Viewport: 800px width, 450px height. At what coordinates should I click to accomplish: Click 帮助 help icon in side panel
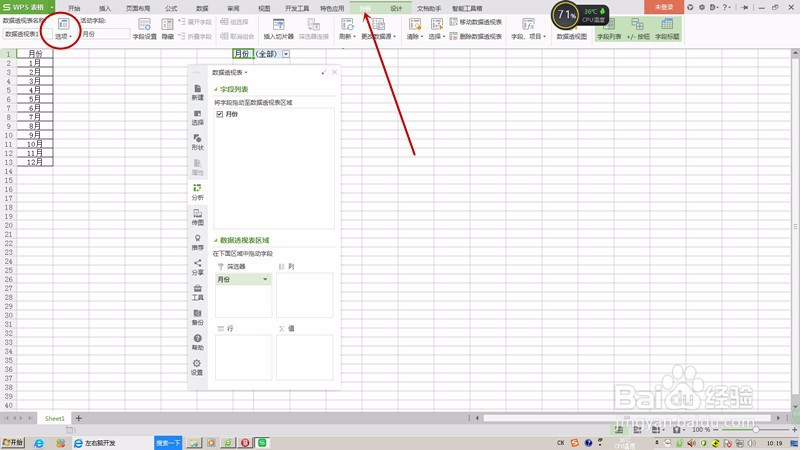[x=197, y=342]
